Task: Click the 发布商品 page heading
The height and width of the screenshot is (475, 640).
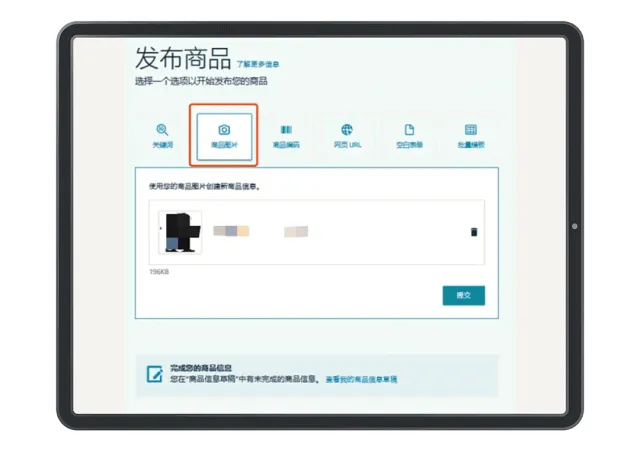Action: pyautogui.click(x=183, y=58)
